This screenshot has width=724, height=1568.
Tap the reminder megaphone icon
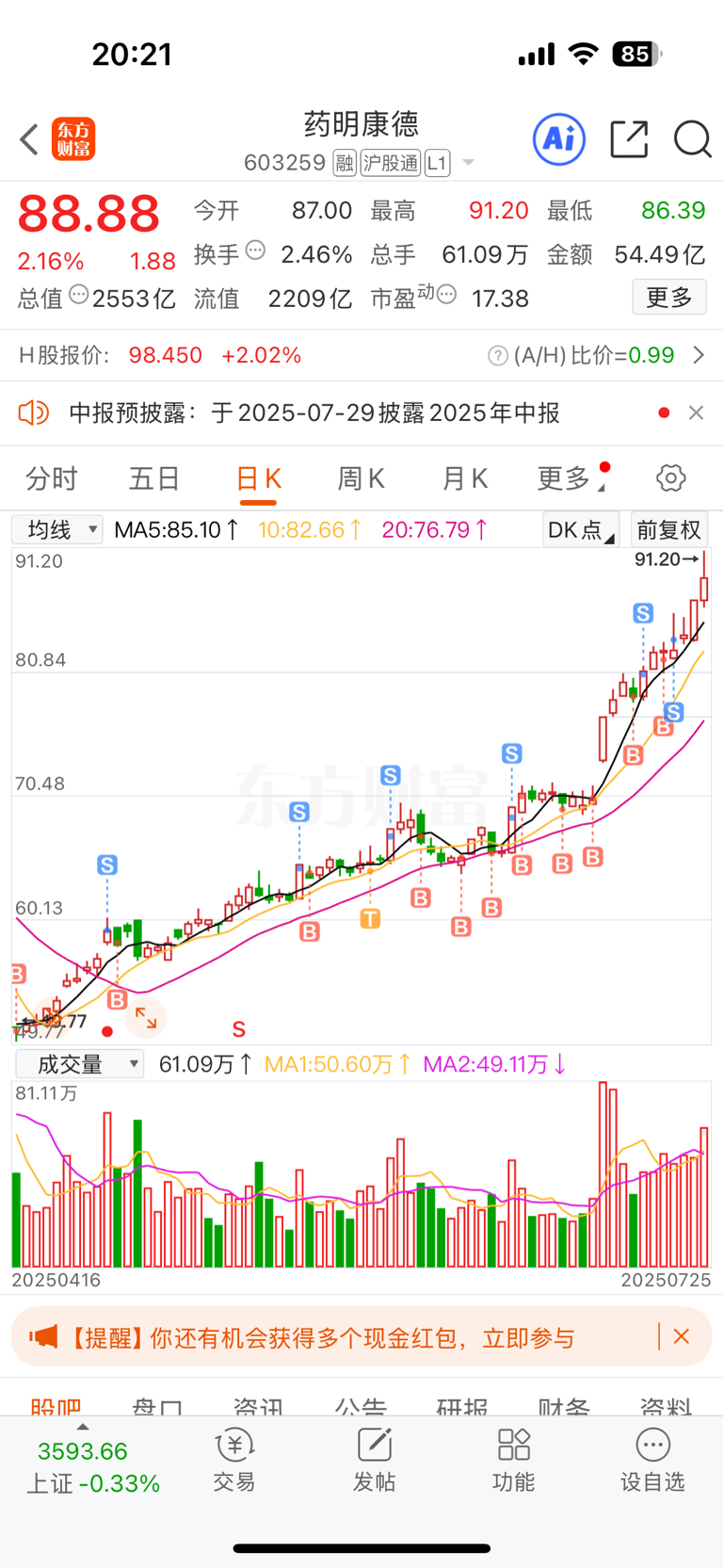[43, 1336]
